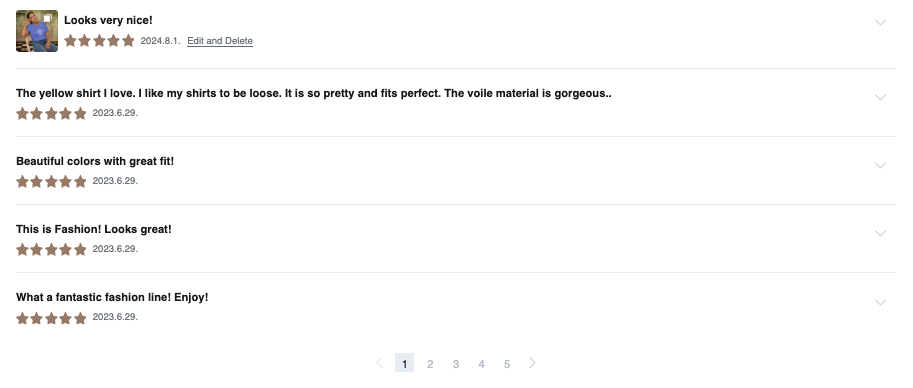Screen dimensions: 913x388
Task: Go to page 5 of reviews
Action: (x=507, y=364)
